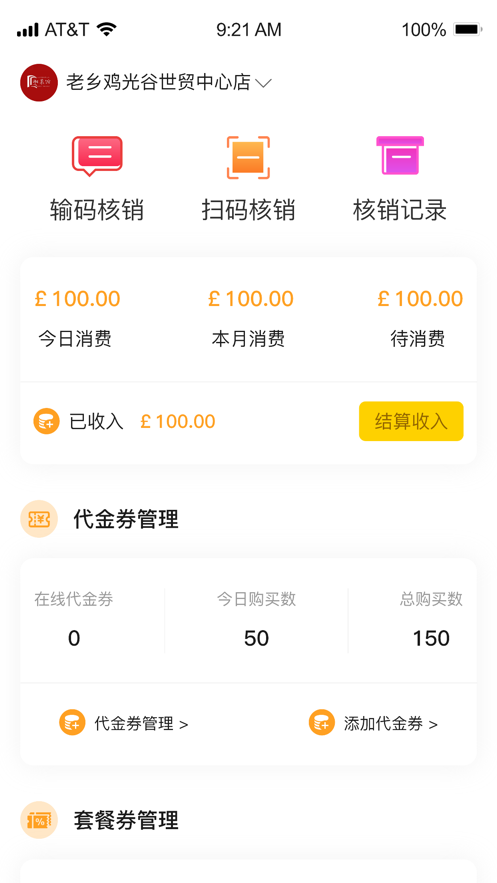The width and height of the screenshot is (497, 883).
Task: Tap the coin icon beside 已收入
Action: coord(46,421)
